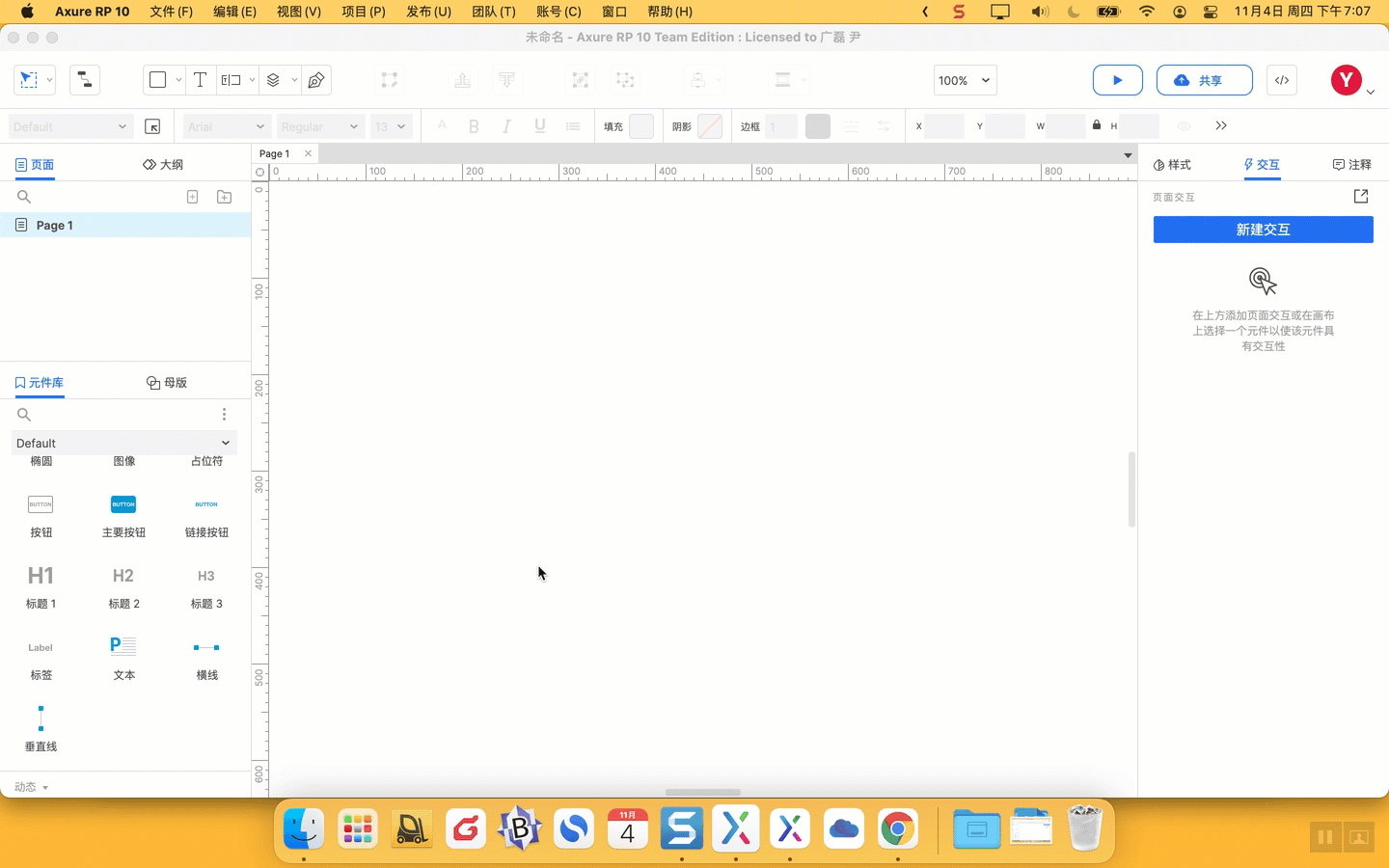Open the File menu
Viewport: 1389px width, 868px height.
pos(171,12)
